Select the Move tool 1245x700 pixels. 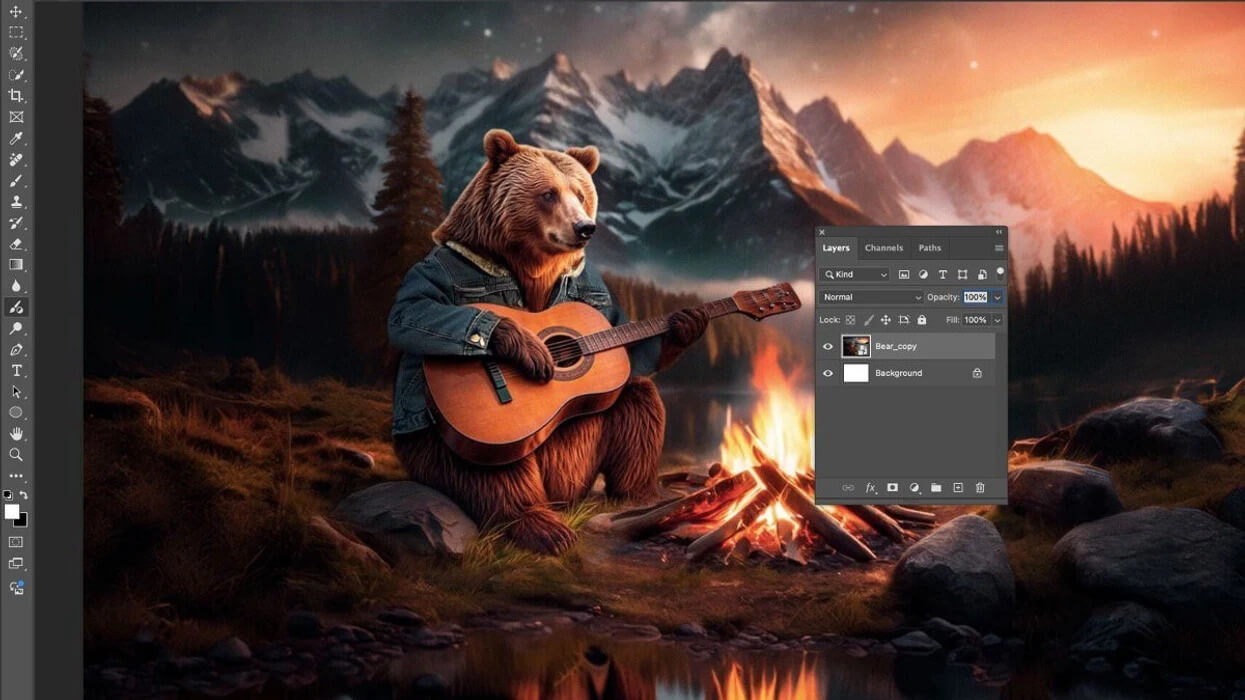16,12
